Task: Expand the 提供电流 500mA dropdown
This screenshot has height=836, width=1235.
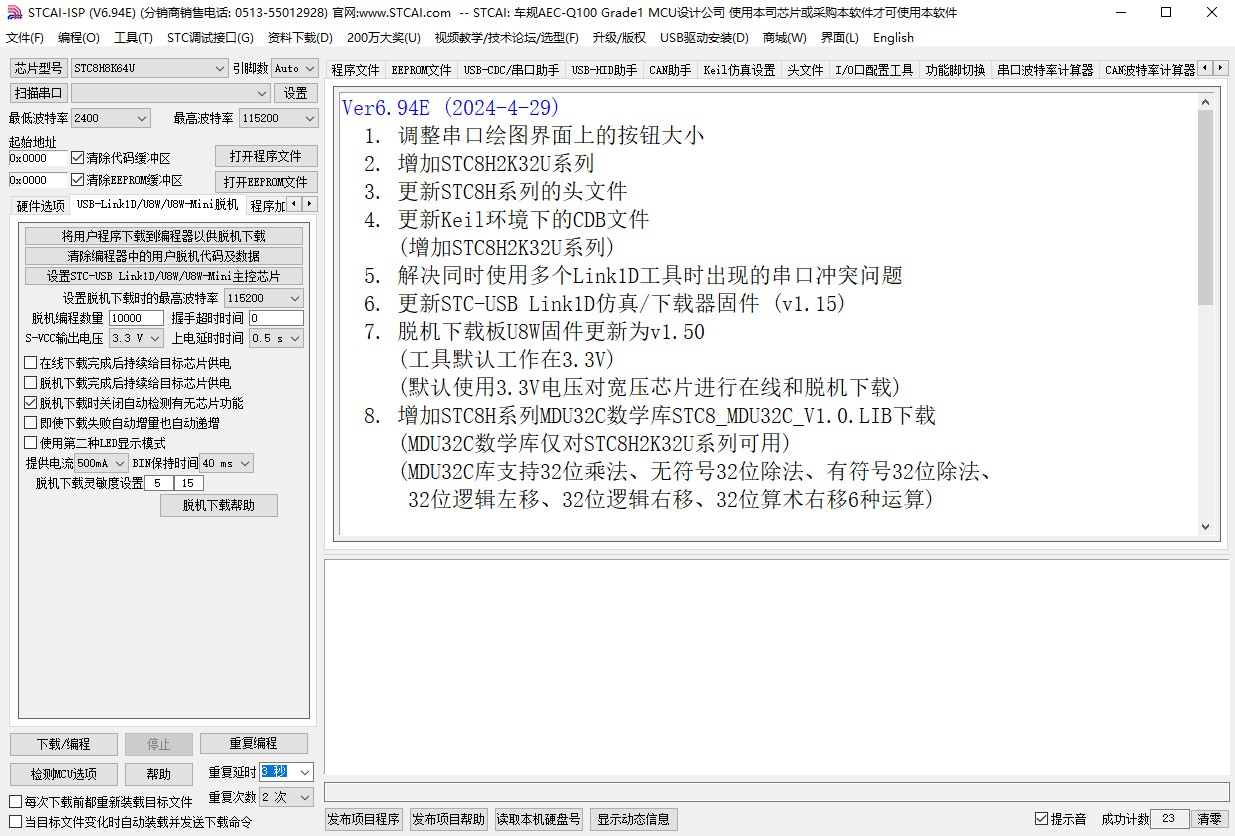Action: [120, 463]
